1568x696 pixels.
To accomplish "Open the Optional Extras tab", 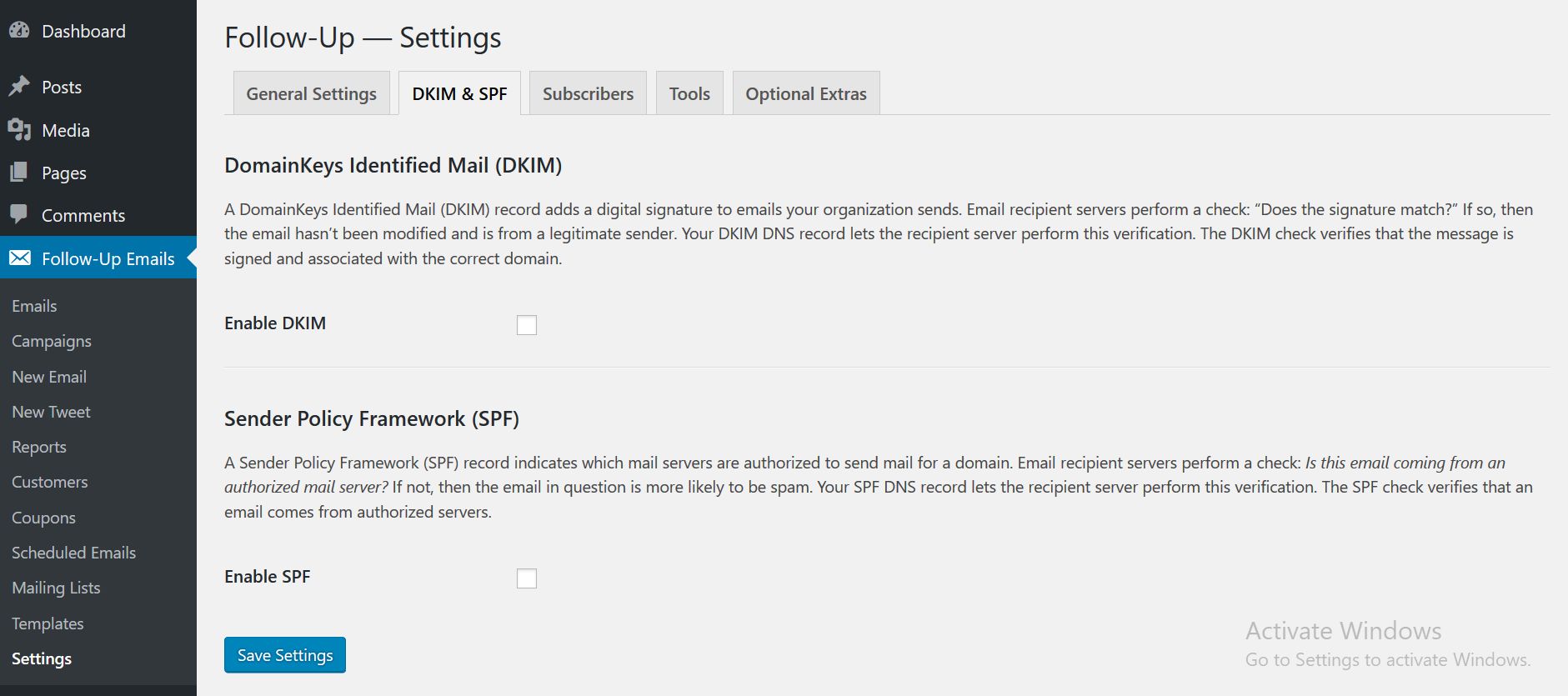I will coord(806,93).
